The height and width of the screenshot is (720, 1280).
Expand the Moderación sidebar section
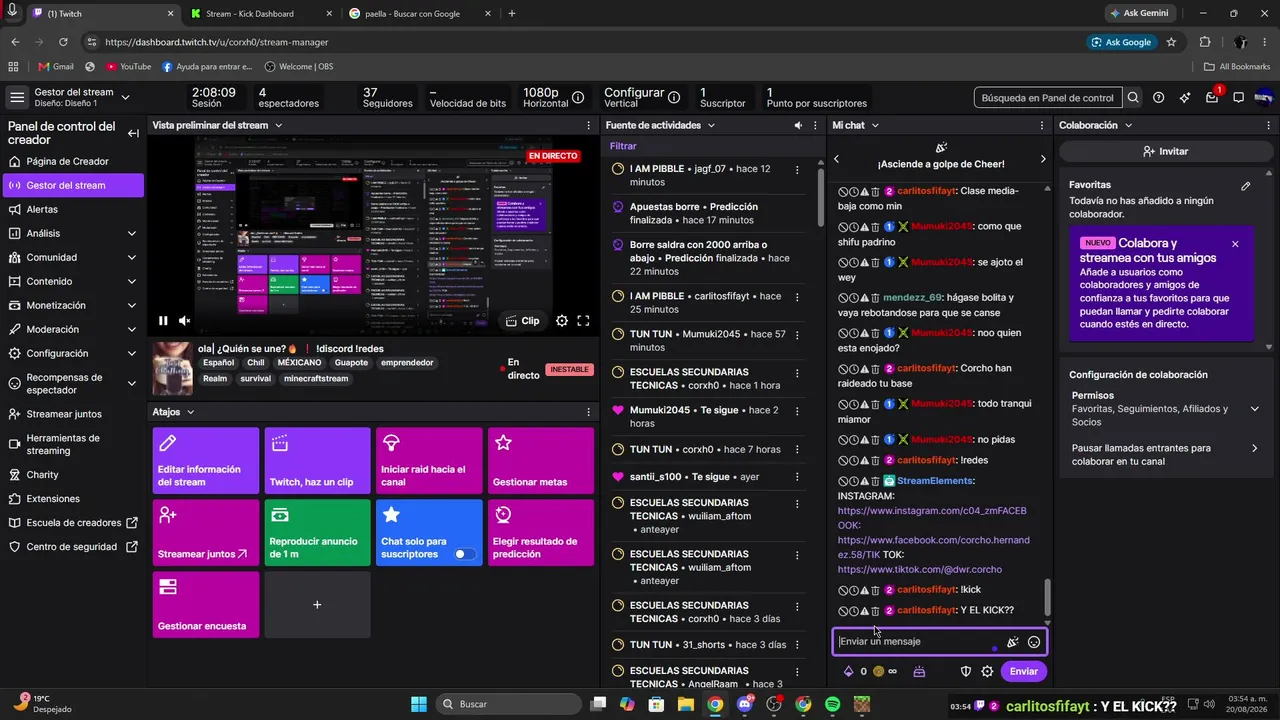(132, 329)
